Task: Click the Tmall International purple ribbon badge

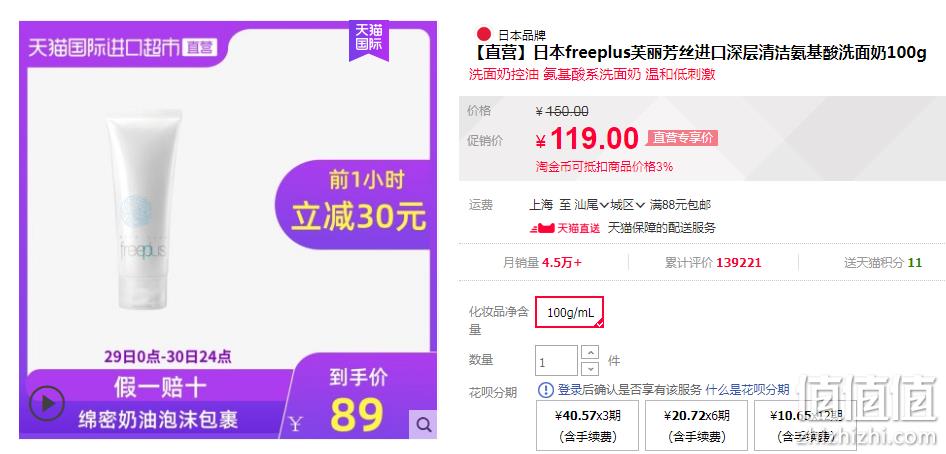Action: pos(369,39)
